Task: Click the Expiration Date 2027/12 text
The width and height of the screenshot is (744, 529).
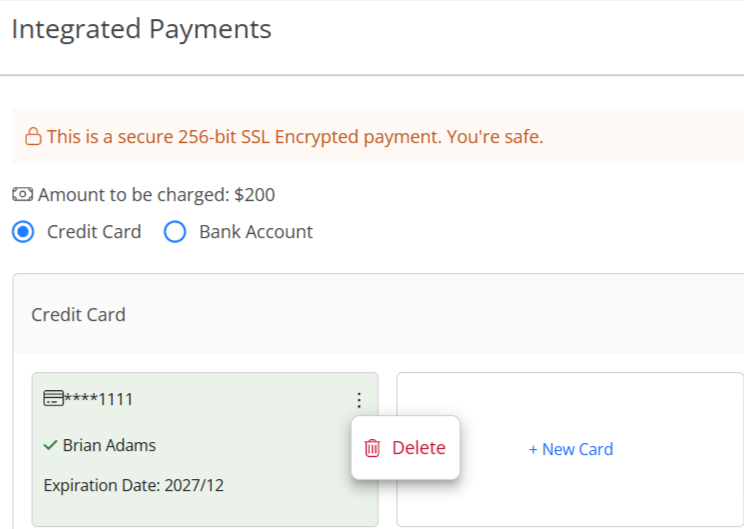Action: [x=134, y=485]
